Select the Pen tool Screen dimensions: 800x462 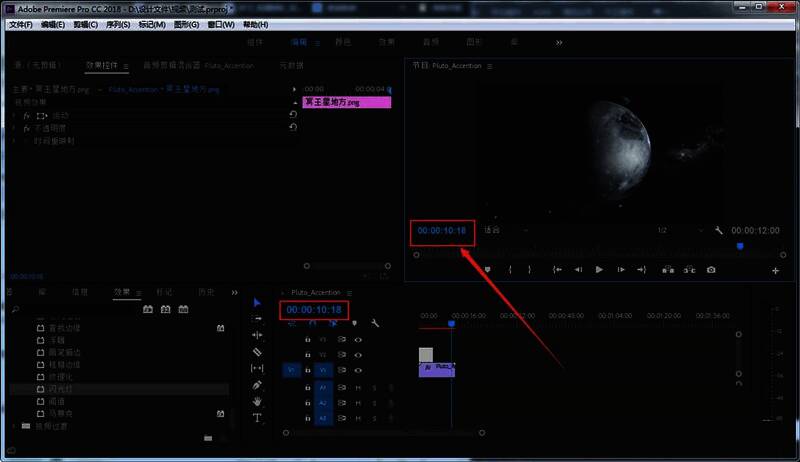pos(257,385)
